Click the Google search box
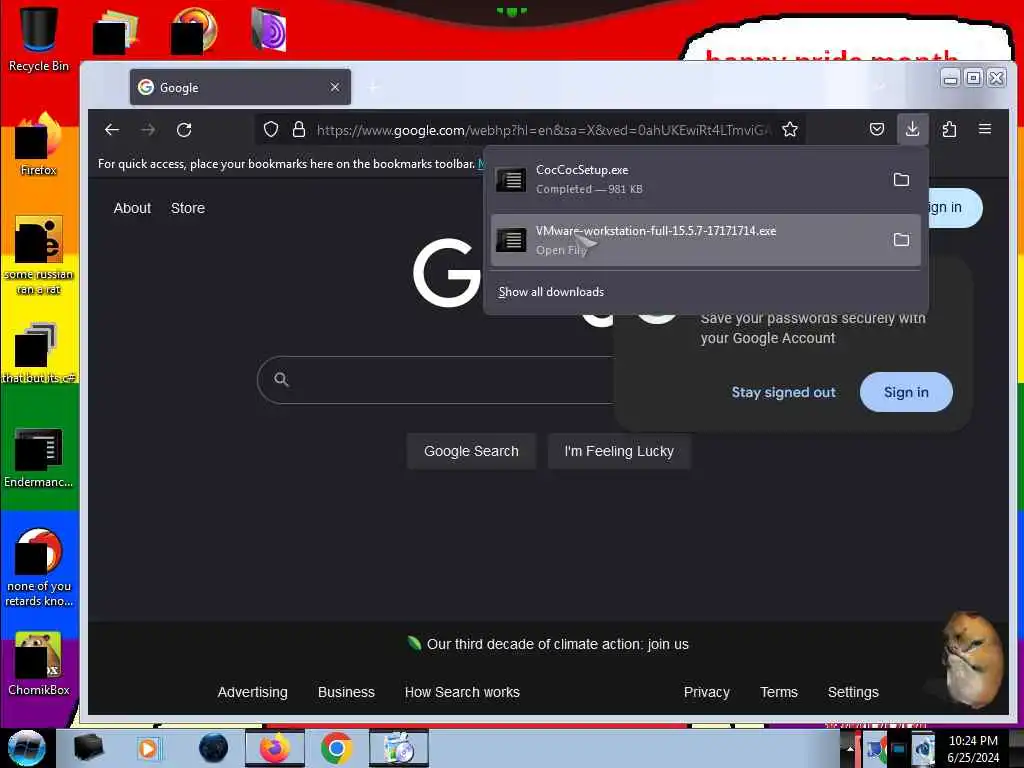 coord(436,380)
